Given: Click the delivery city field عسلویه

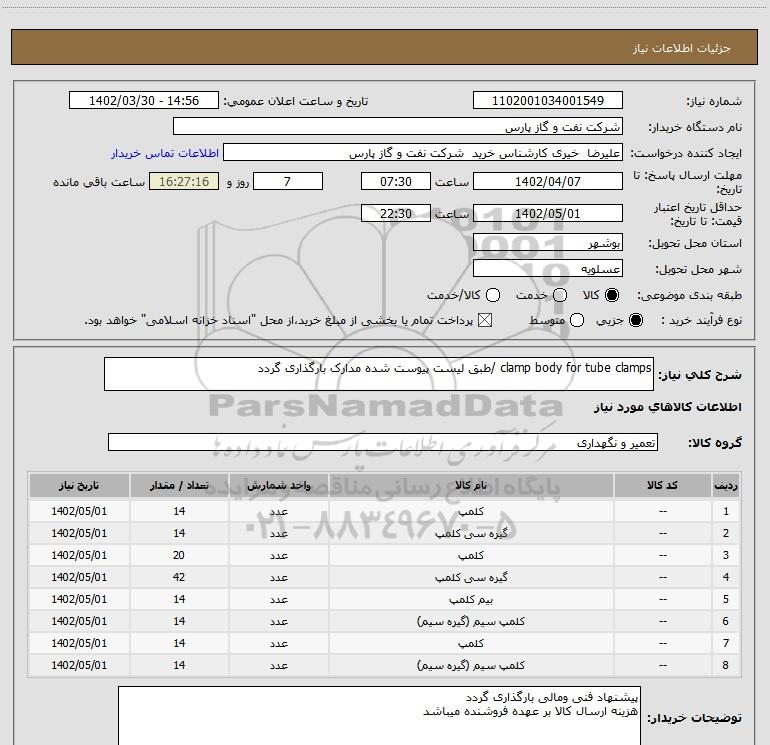Looking at the screenshot, I should tap(548, 269).
